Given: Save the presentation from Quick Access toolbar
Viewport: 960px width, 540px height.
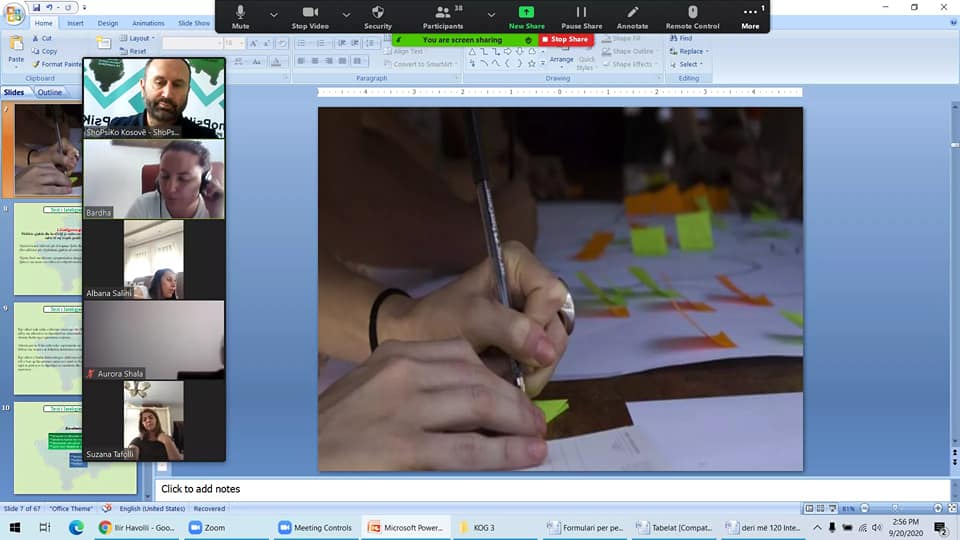Looking at the screenshot, I should coord(36,7).
